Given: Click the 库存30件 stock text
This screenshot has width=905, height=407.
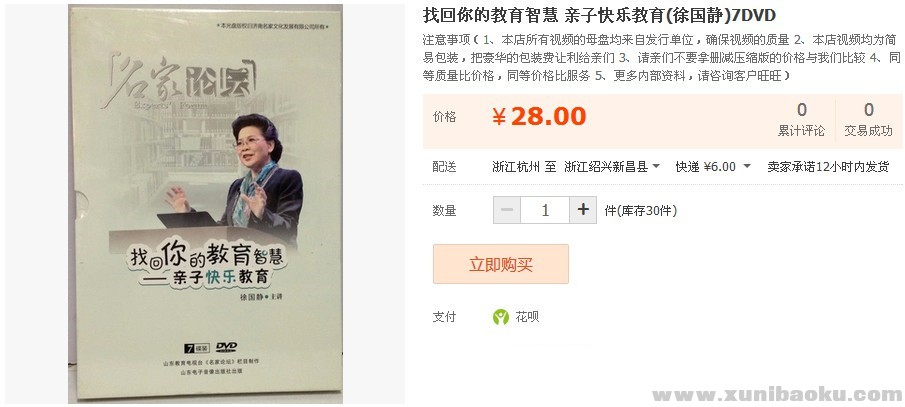Looking at the screenshot, I should (x=647, y=211).
